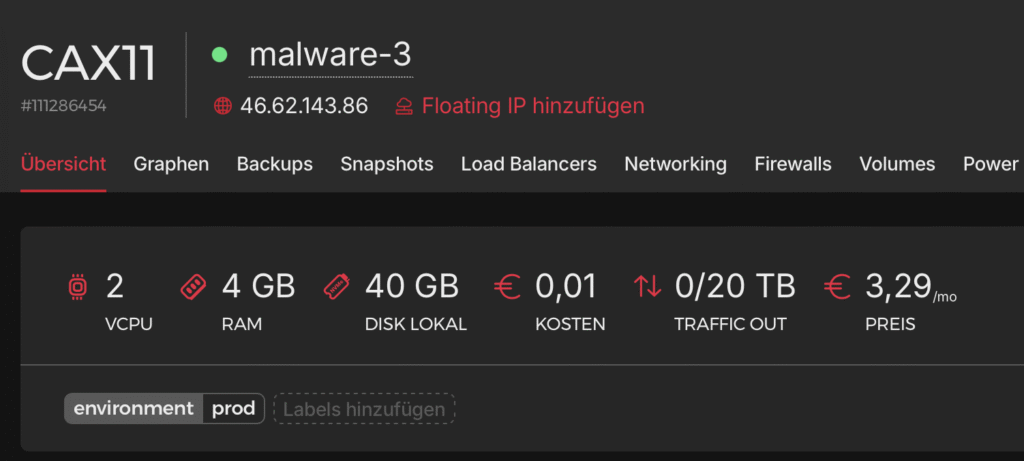The height and width of the screenshot is (461, 1024).
Task: Click the traffic arrows icon
Action: point(647,288)
